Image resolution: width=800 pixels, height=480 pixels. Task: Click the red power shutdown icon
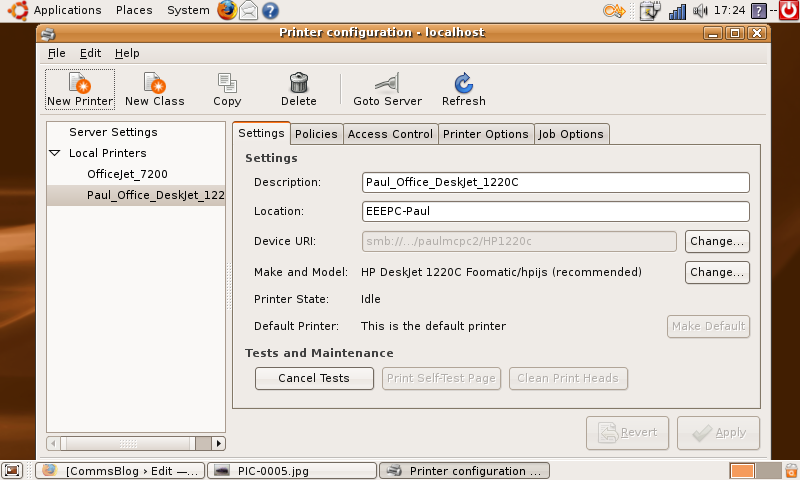789,10
